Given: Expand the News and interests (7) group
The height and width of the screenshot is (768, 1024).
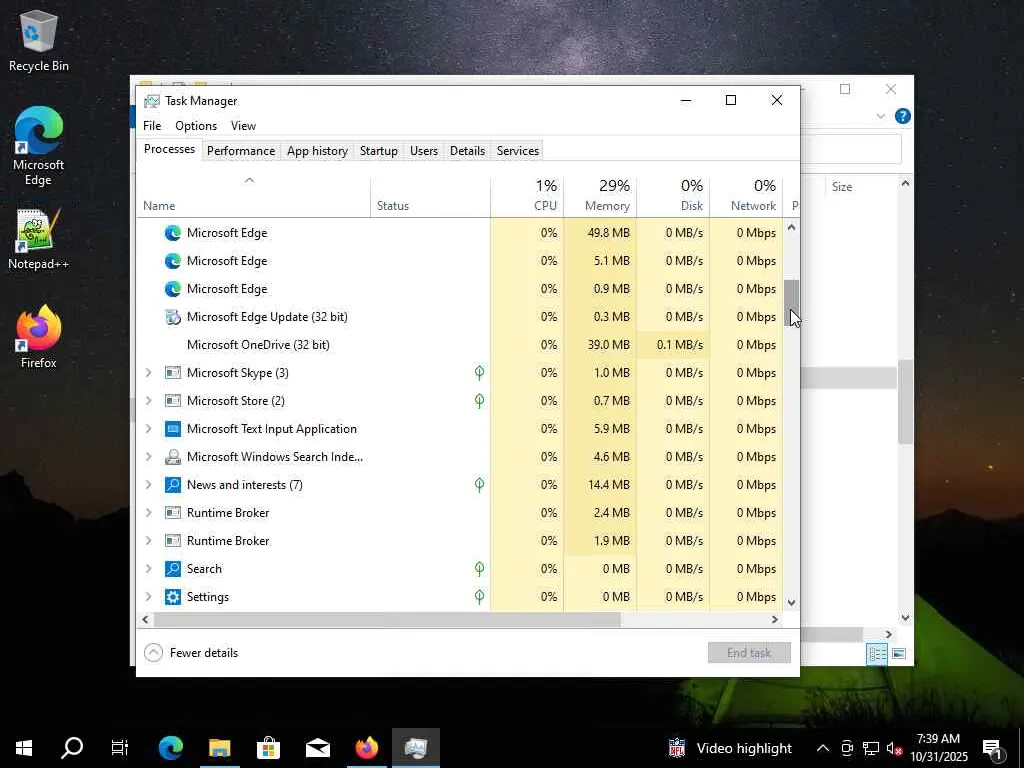Looking at the screenshot, I should [x=148, y=485].
